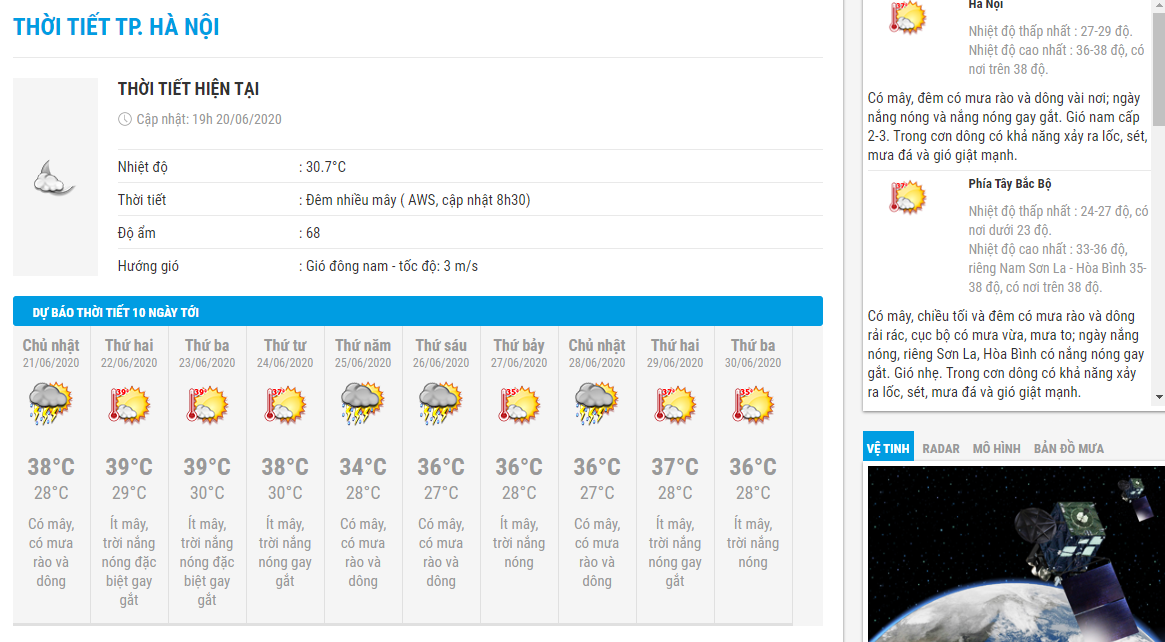Image resolution: width=1165 pixels, height=642 pixels.
Task: Click the regional forecast panel scrollbar thumb
Action: coord(1159,60)
